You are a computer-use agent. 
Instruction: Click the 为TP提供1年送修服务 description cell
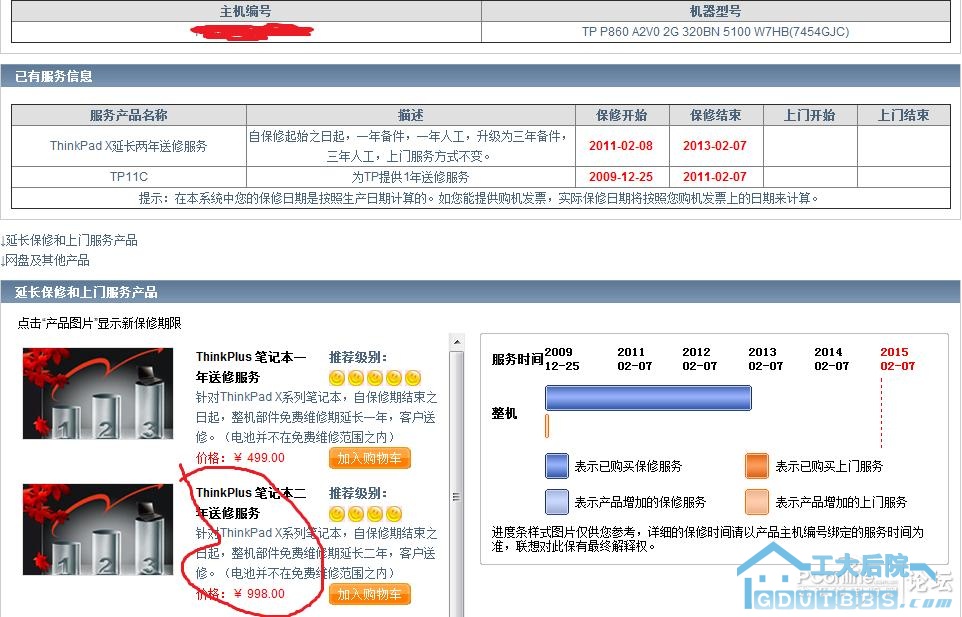[x=410, y=177]
